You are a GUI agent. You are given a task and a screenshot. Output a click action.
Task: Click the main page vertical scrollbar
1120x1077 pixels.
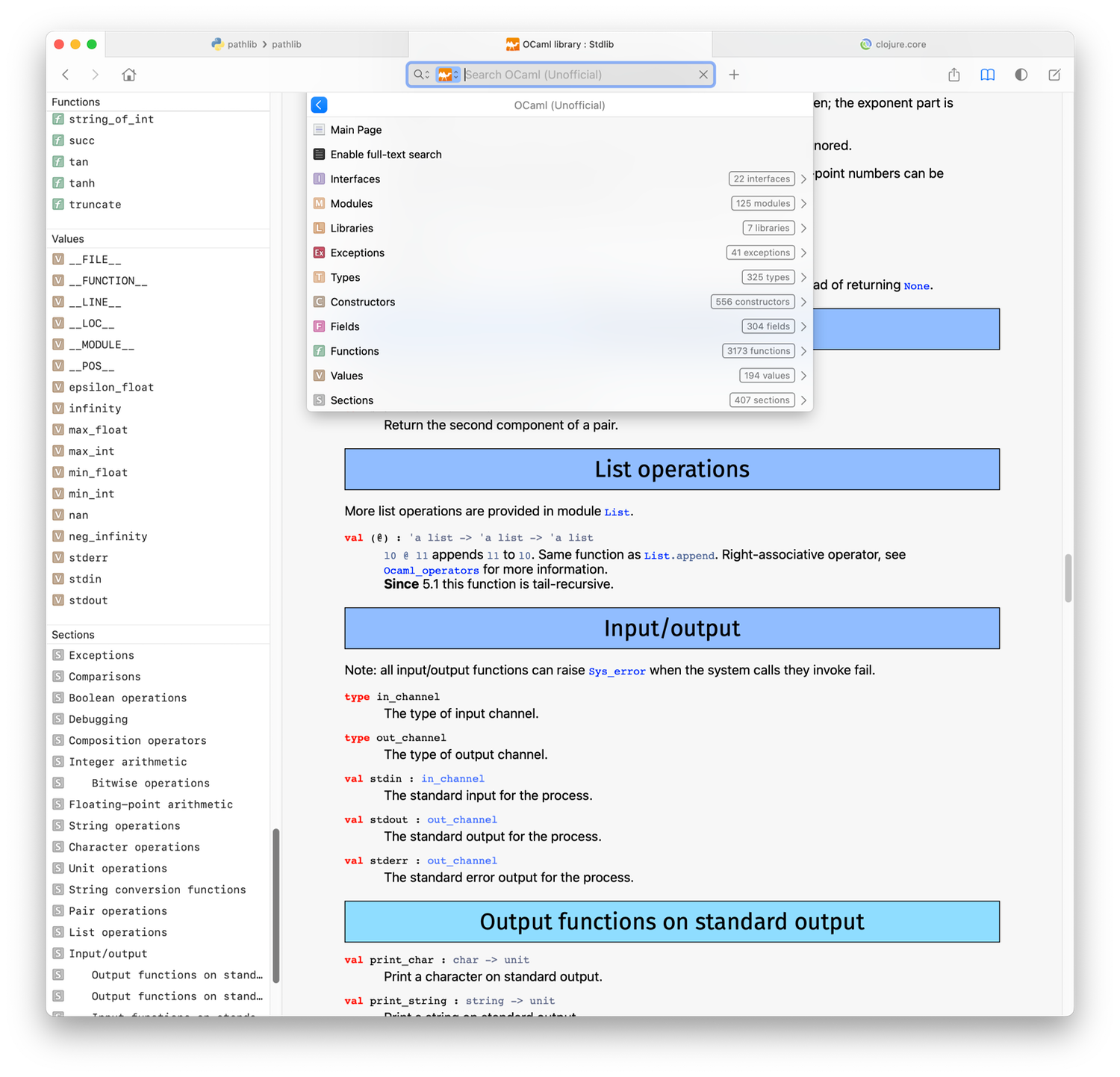(x=1068, y=578)
